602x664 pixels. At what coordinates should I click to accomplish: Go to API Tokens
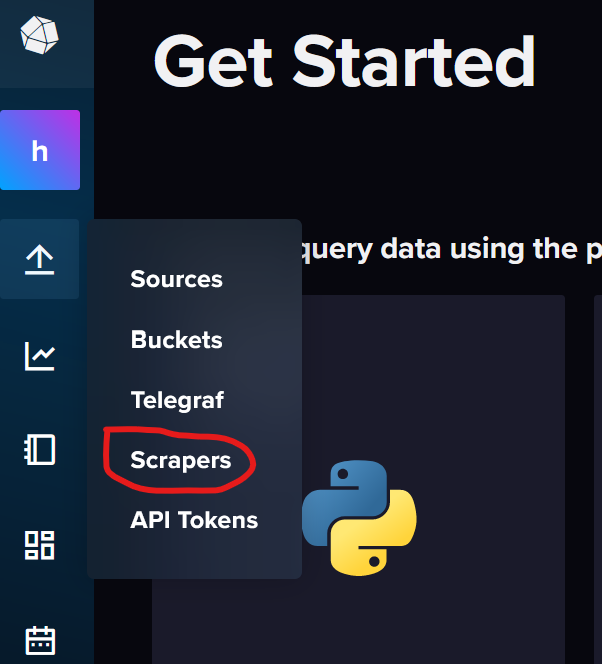[x=194, y=520]
